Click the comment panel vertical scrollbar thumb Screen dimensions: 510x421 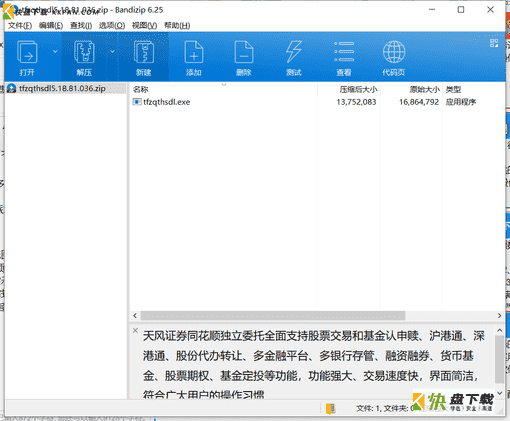click(499, 359)
